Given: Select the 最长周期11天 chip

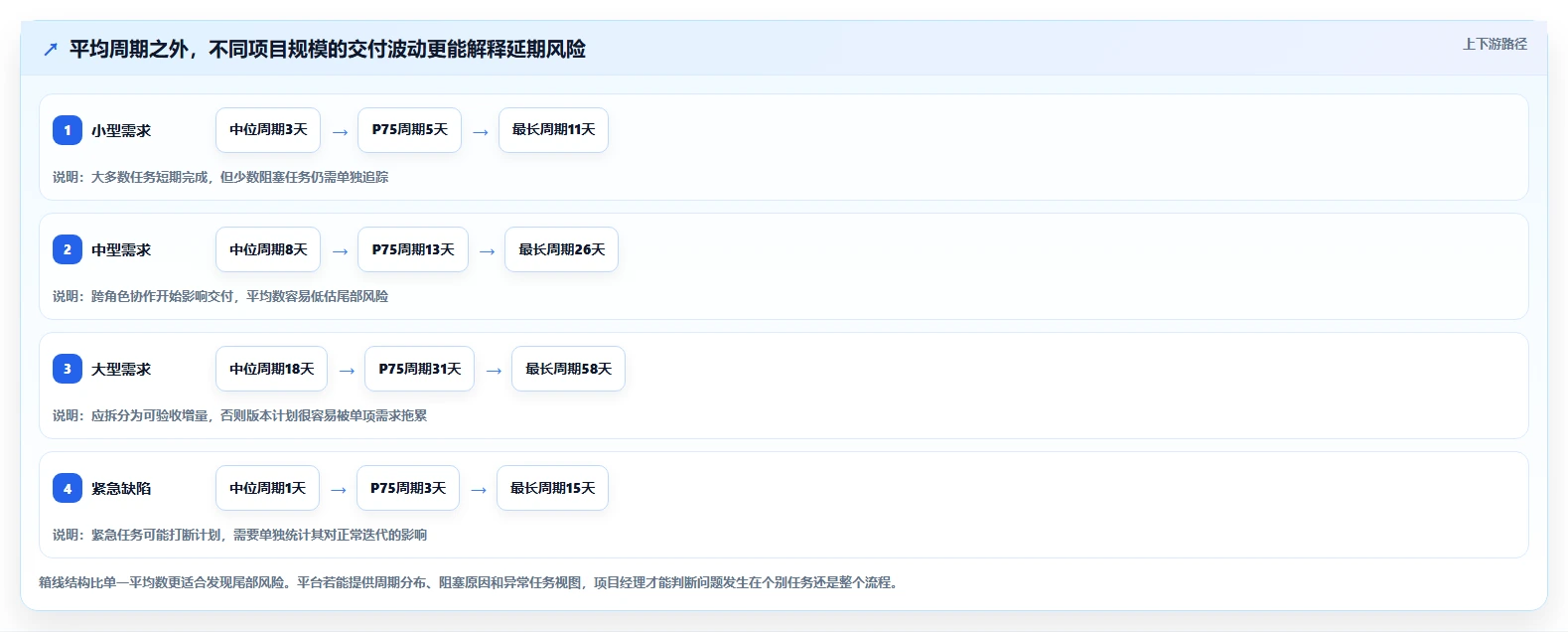Looking at the screenshot, I should [x=553, y=130].
